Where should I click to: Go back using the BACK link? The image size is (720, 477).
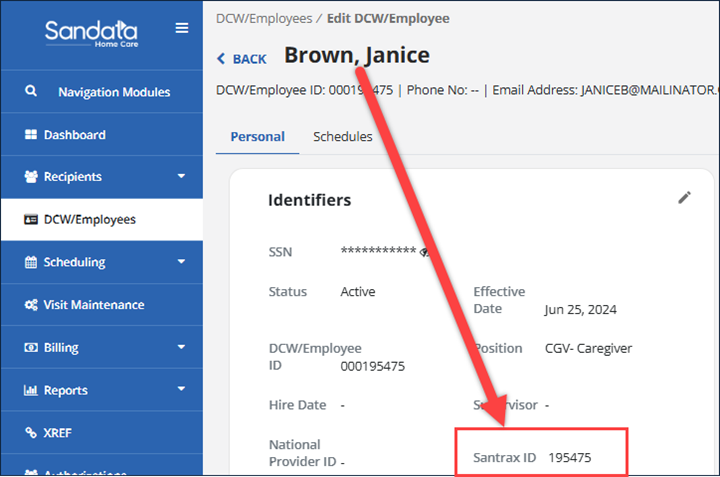tap(242, 59)
